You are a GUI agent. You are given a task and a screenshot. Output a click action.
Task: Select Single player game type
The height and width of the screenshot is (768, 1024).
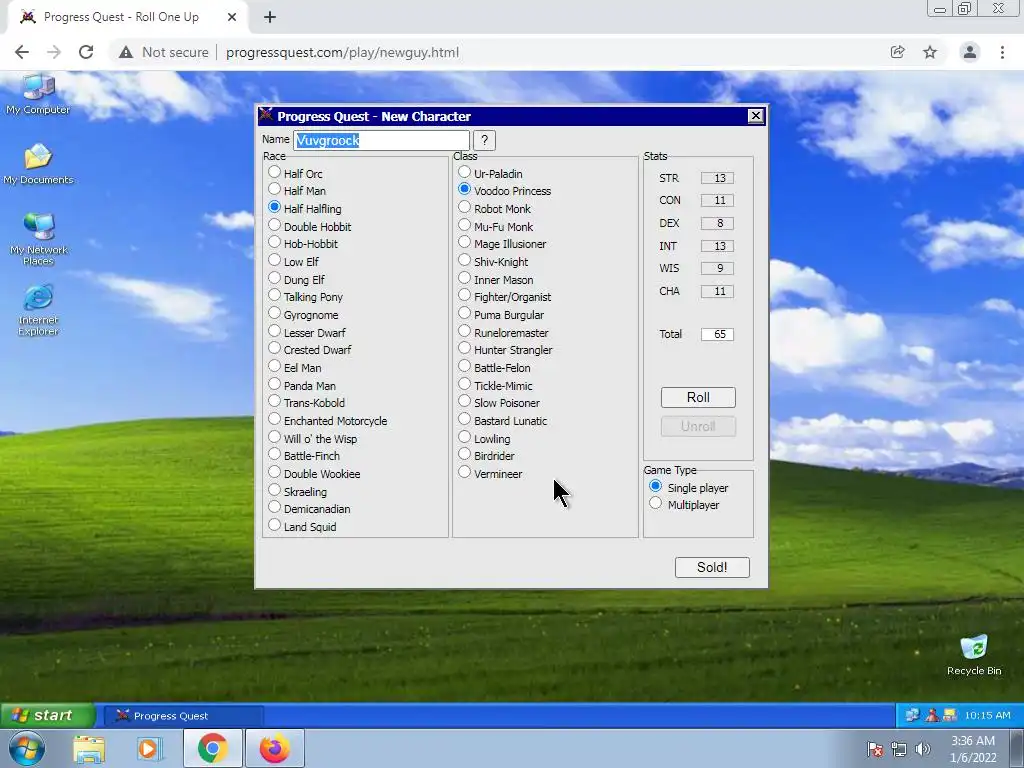point(656,487)
